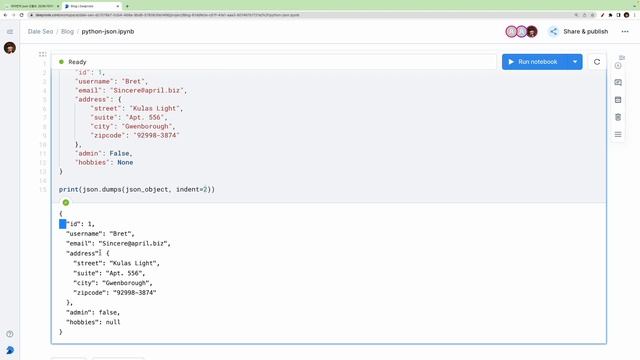Click the "admin": false output line
The image size is (640, 360).
click(x=93, y=312)
